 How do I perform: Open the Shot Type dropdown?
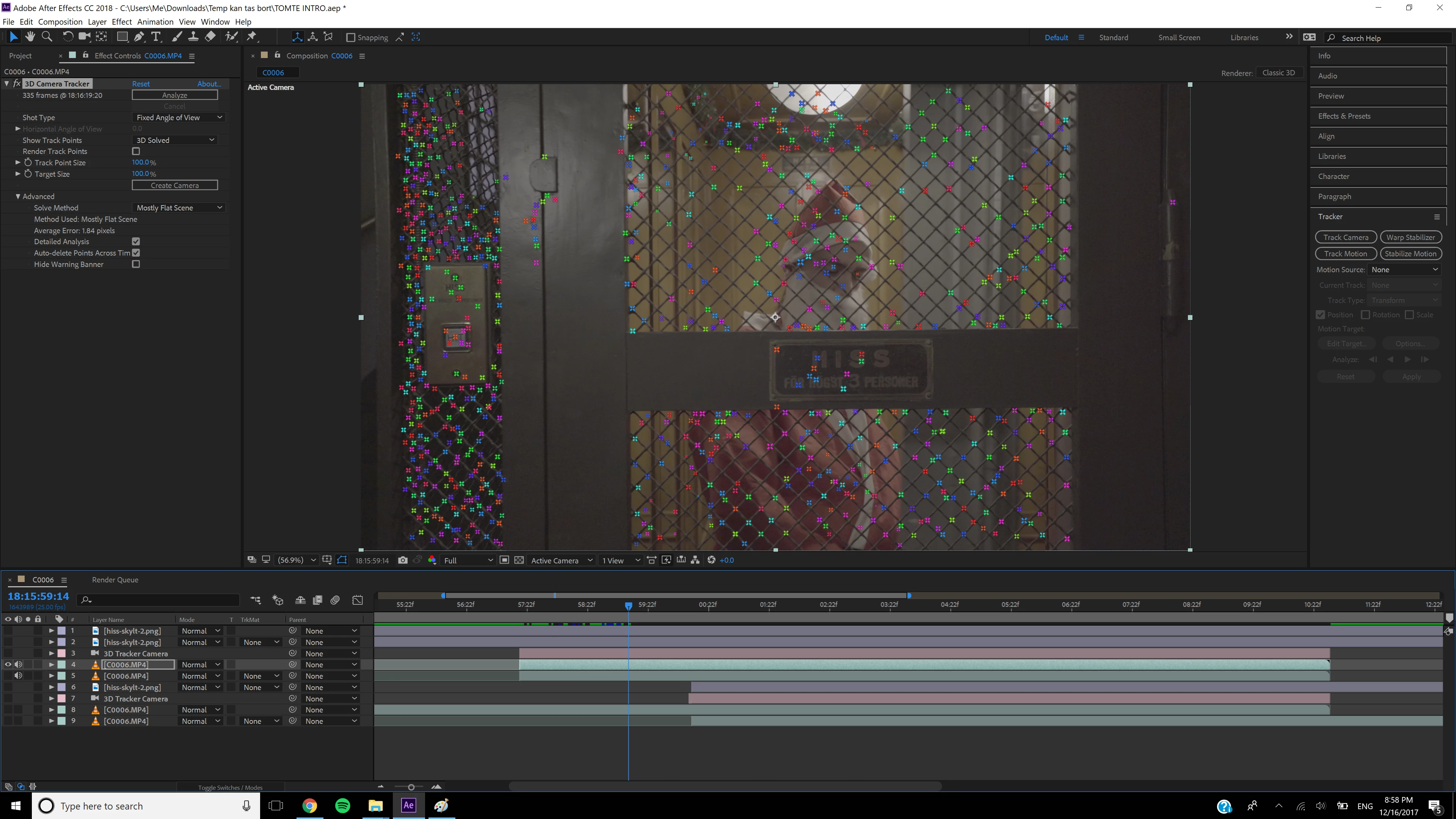tap(178, 118)
